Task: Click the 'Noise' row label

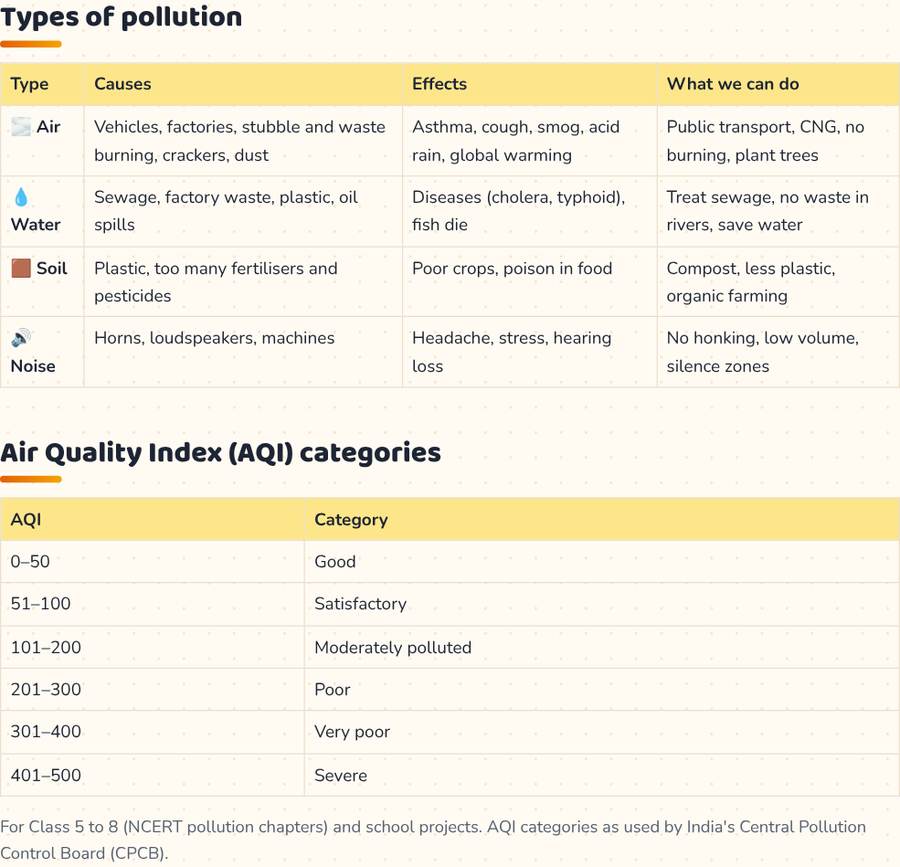Action: 33,366
